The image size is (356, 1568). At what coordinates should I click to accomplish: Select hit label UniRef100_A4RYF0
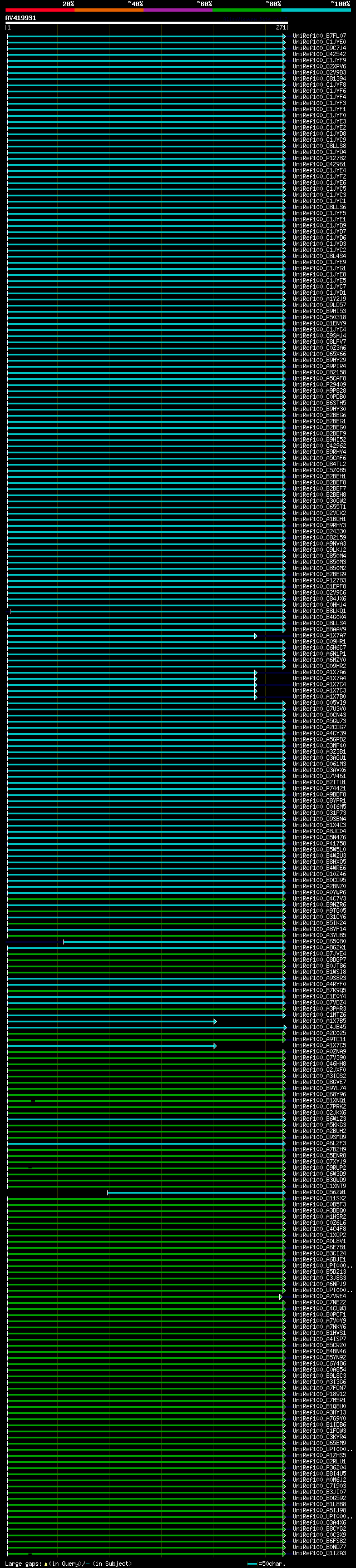[x=319, y=983]
